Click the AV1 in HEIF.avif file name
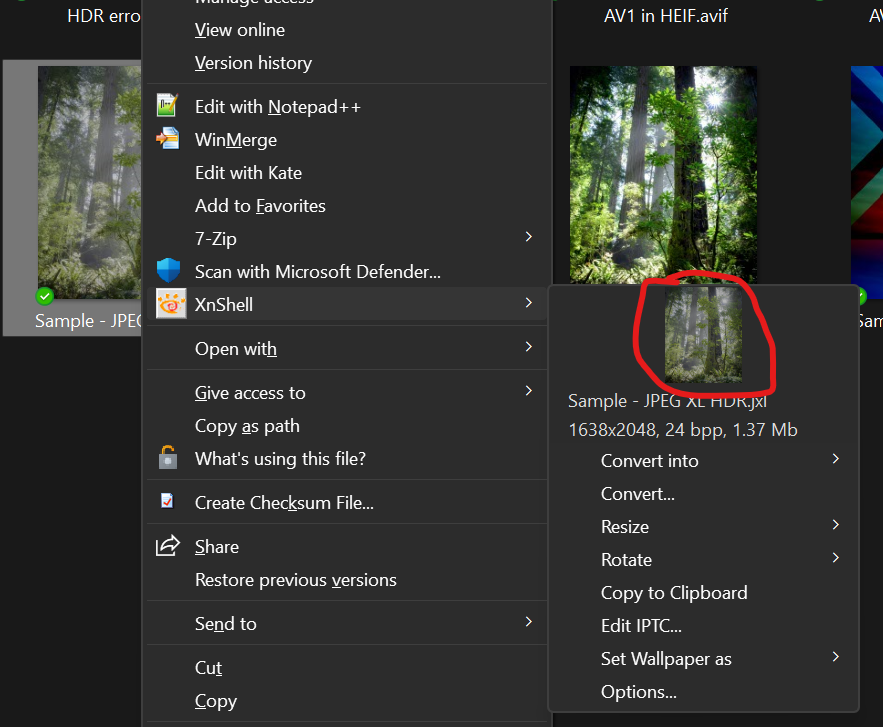The image size is (883, 727). pos(666,16)
